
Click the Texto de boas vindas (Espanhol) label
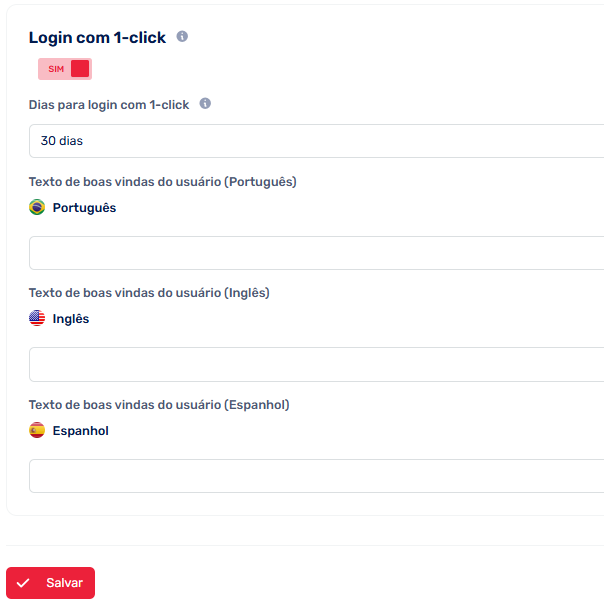point(159,405)
